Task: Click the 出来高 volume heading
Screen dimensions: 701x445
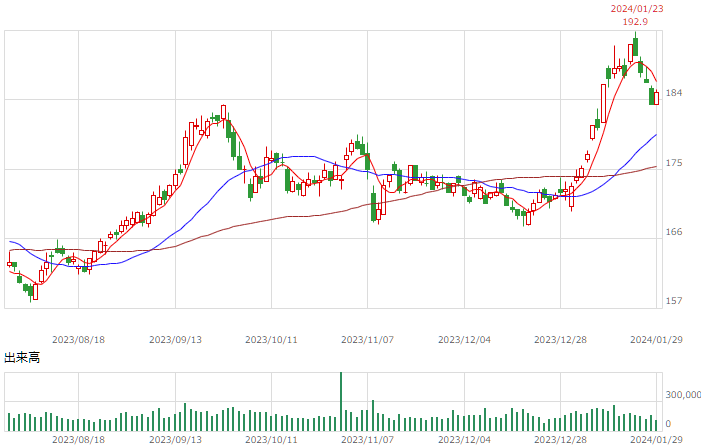Action: pyautogui.click(x=22, y=357)
